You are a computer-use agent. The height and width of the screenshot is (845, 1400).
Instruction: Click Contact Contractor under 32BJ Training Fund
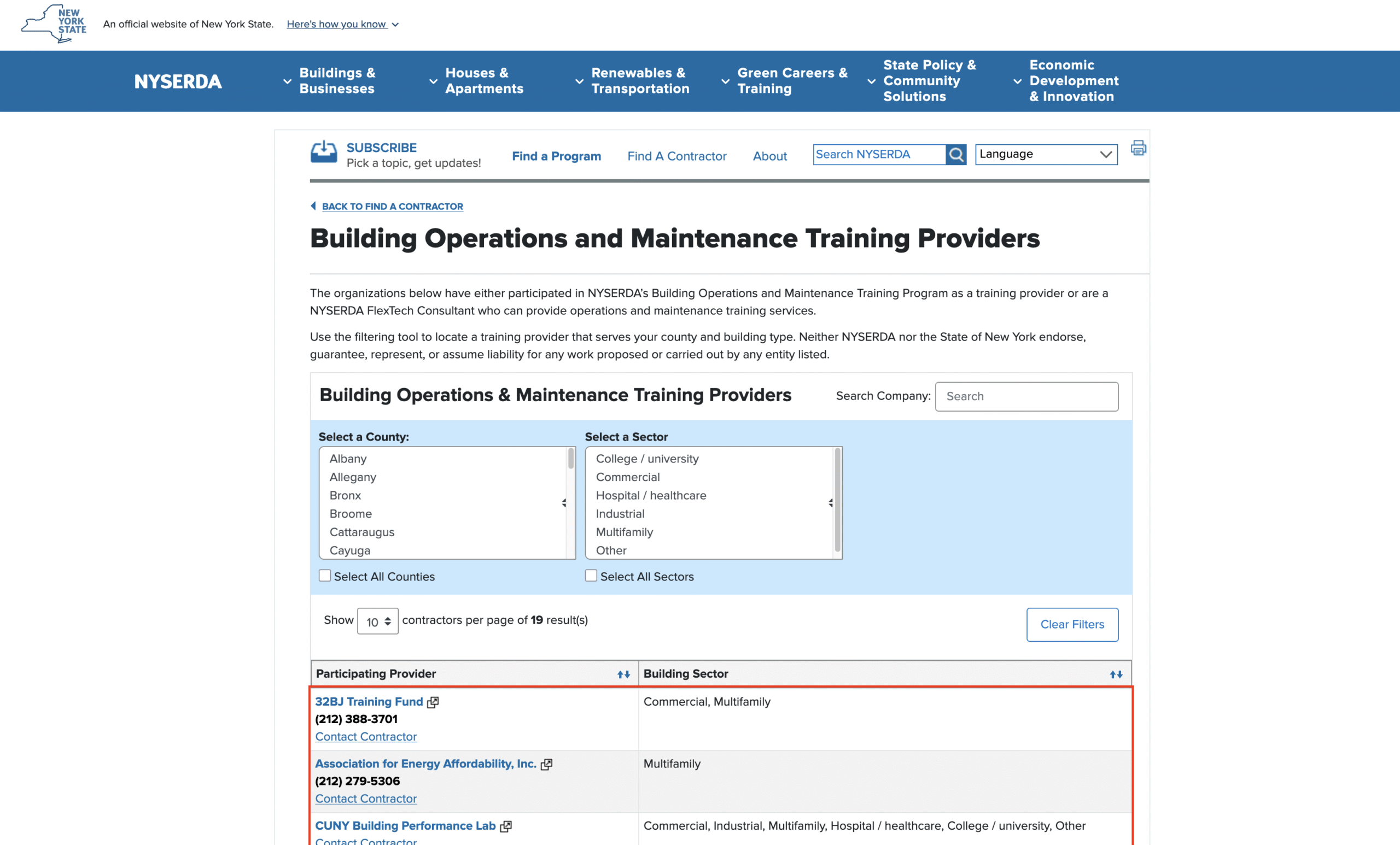pos(366,737)
